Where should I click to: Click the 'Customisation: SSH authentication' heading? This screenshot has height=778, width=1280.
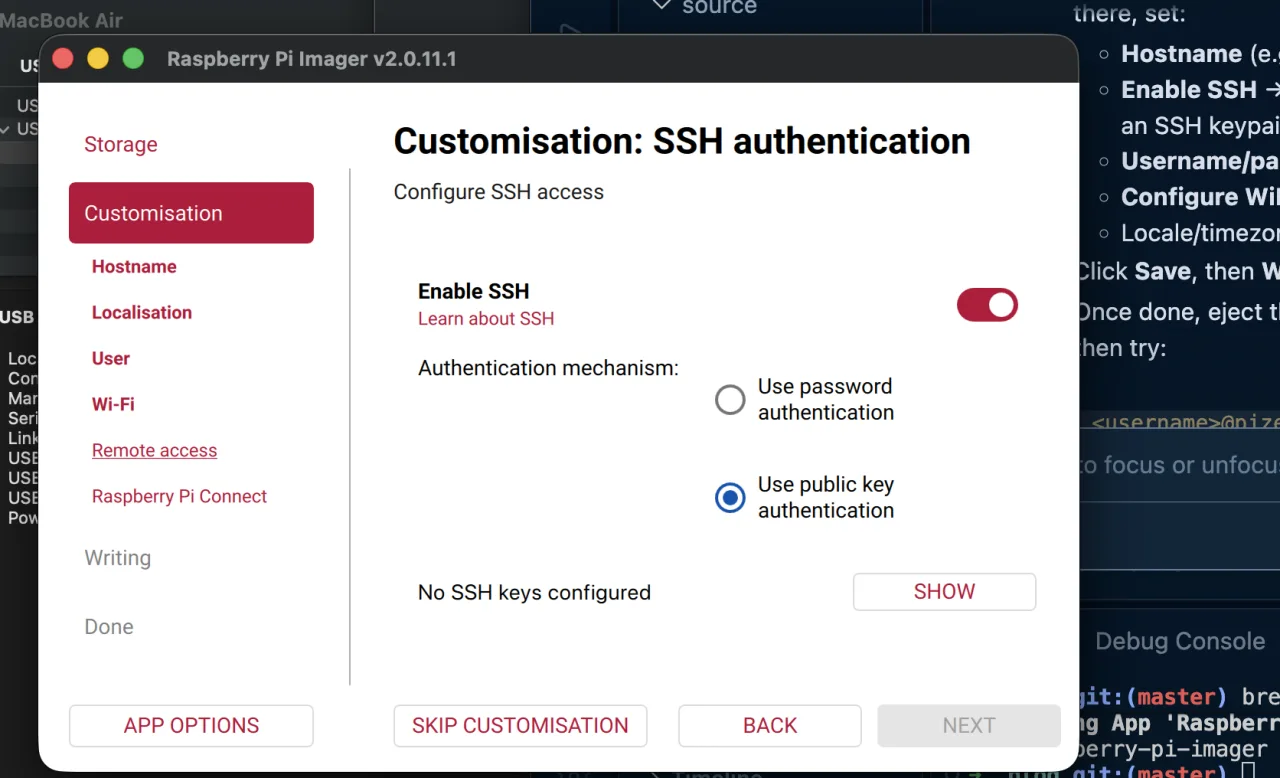point(682,141)
